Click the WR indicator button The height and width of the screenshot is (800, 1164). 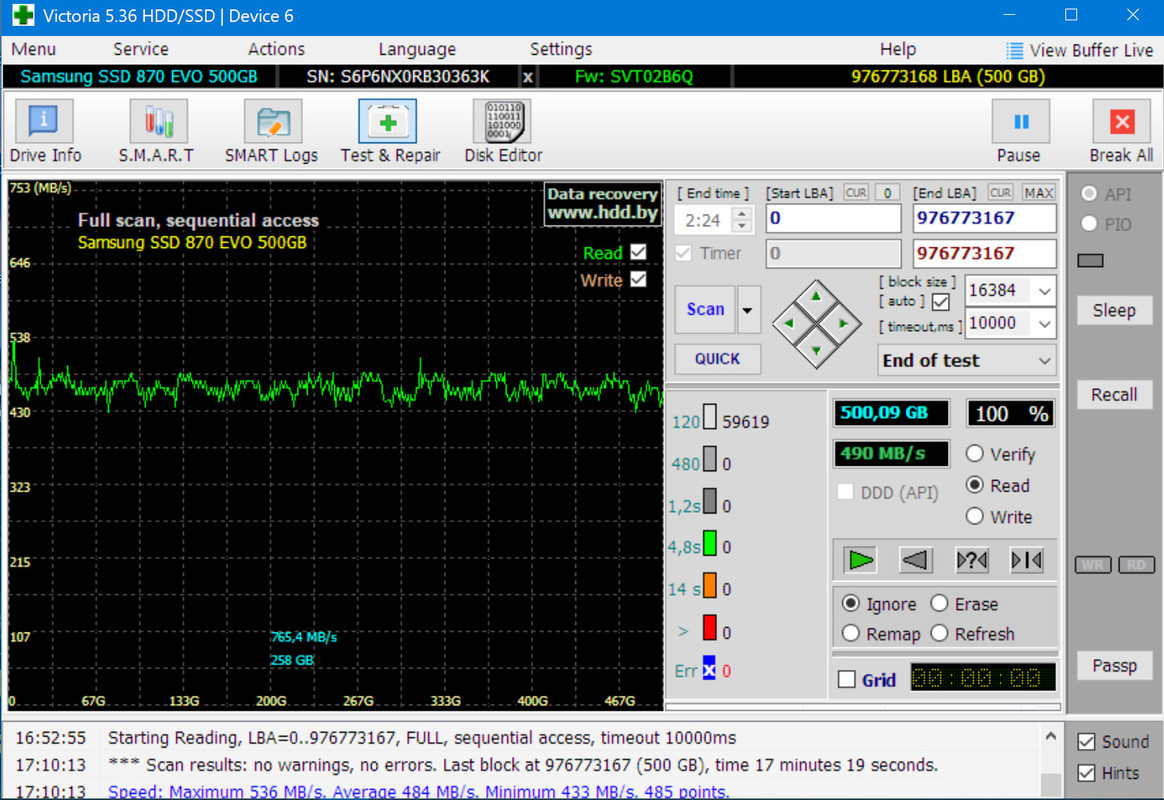[1093, 565]
